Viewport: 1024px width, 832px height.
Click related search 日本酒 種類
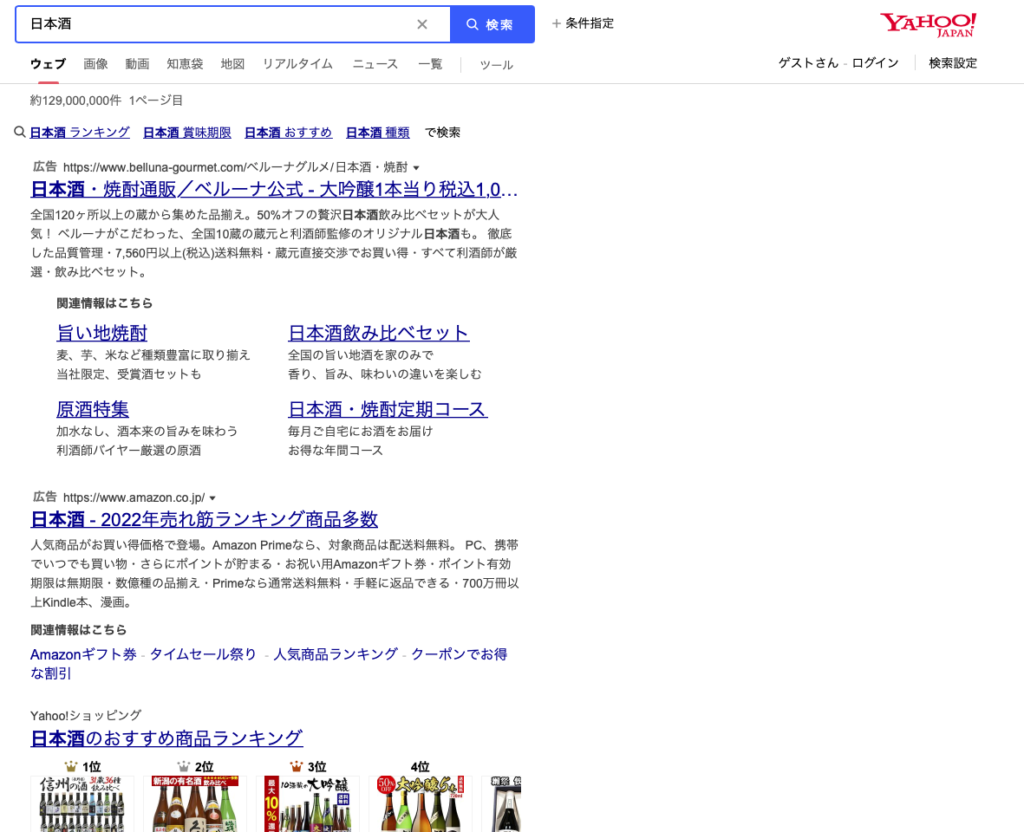[x=377, y=133]
